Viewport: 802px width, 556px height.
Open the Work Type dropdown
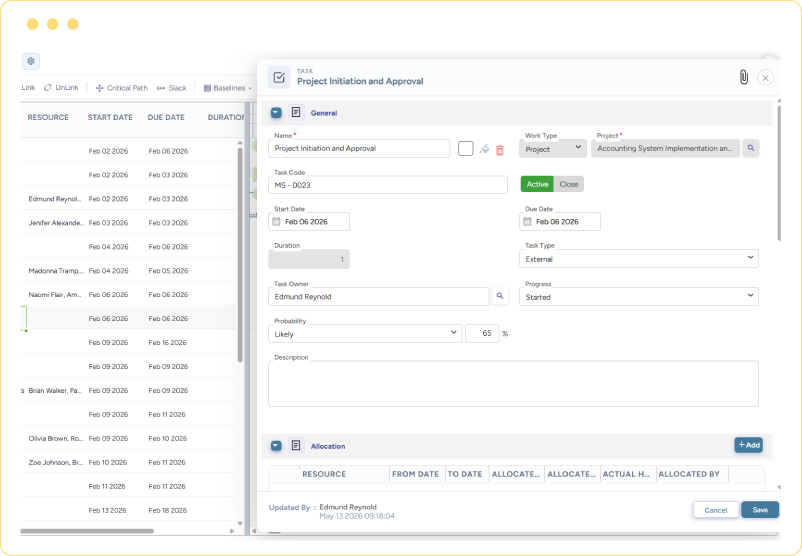coord(553,149)
